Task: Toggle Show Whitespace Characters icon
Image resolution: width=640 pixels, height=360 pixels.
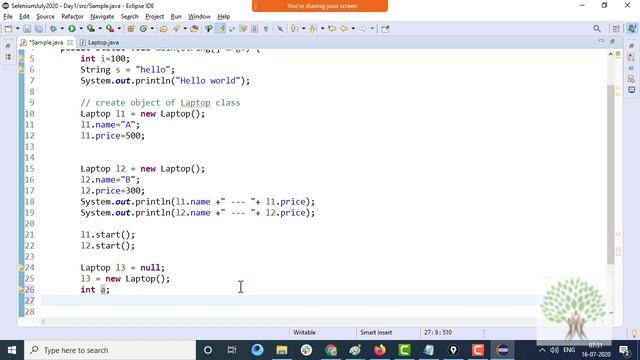Action: (x=266, y=29)
